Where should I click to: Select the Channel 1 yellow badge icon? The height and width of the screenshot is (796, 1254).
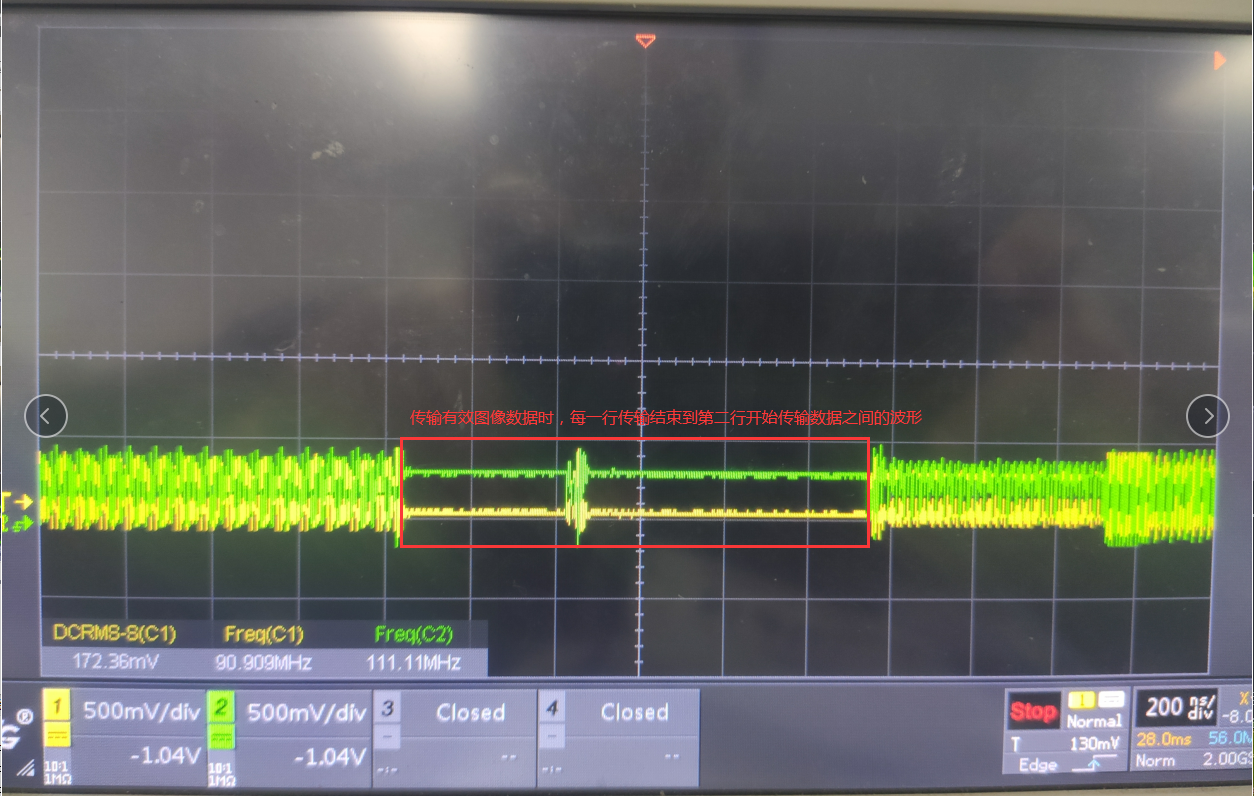point(55,704)
